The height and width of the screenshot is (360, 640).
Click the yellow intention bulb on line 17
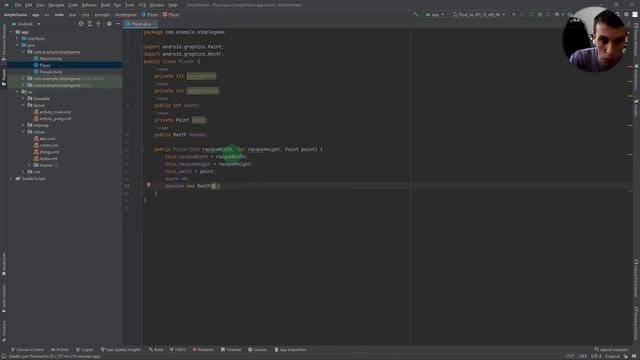pos(149,185)
